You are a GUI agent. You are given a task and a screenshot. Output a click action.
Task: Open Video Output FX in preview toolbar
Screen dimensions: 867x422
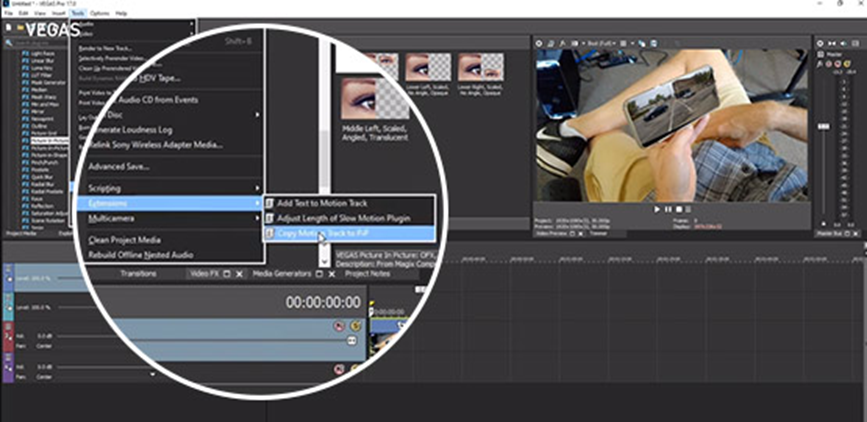[563, 43]
